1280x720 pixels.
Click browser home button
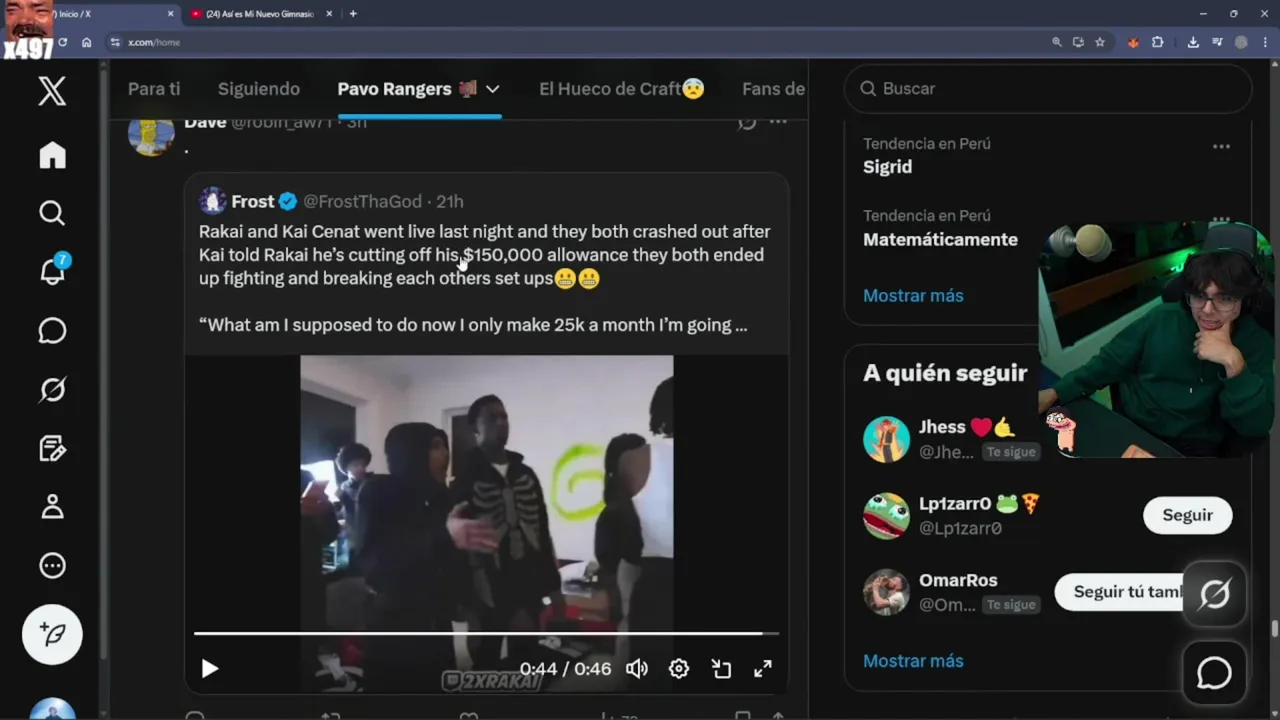[x=87, y=42]
